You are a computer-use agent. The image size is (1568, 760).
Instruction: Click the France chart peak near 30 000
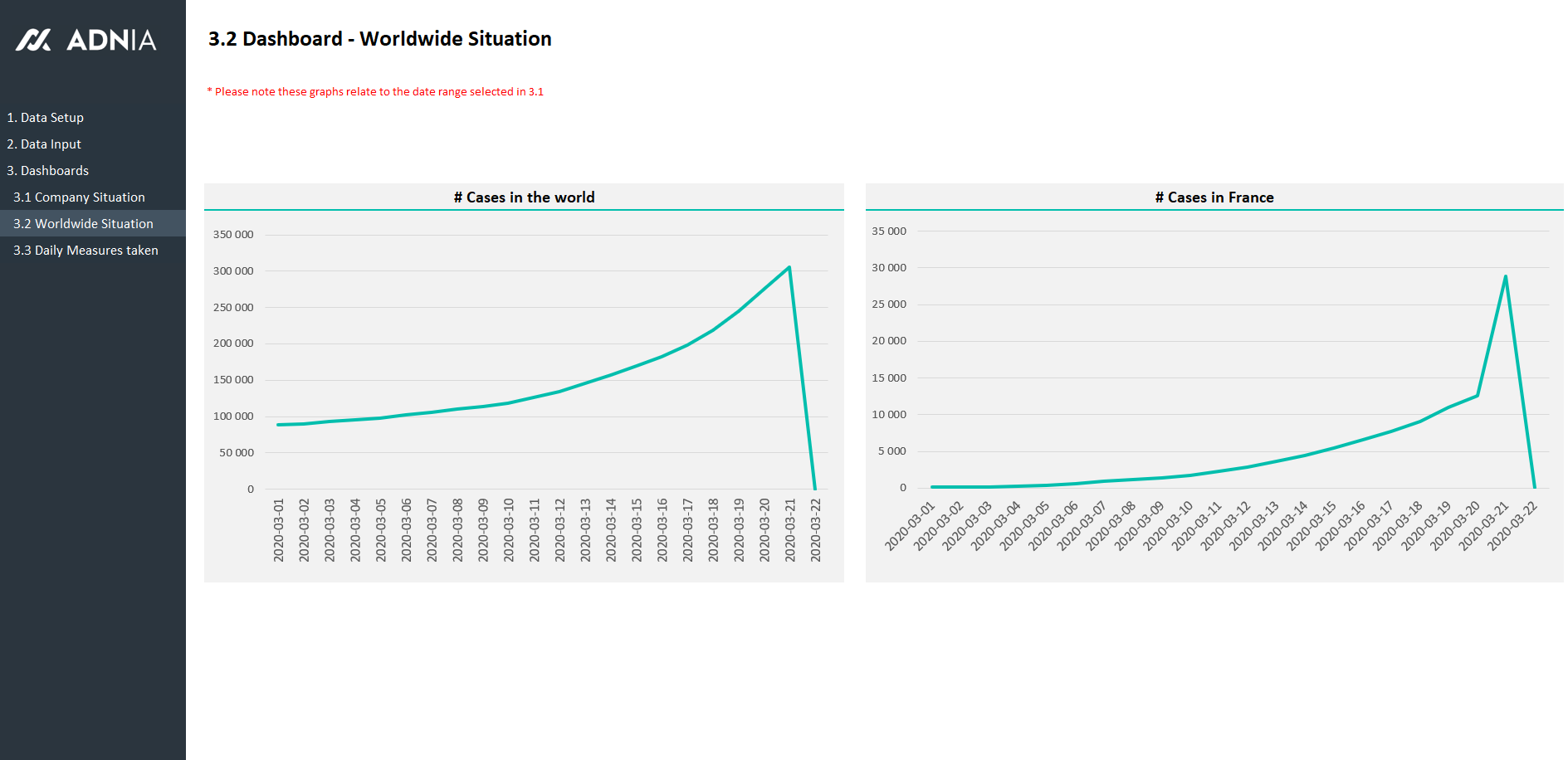(1505, 276)
